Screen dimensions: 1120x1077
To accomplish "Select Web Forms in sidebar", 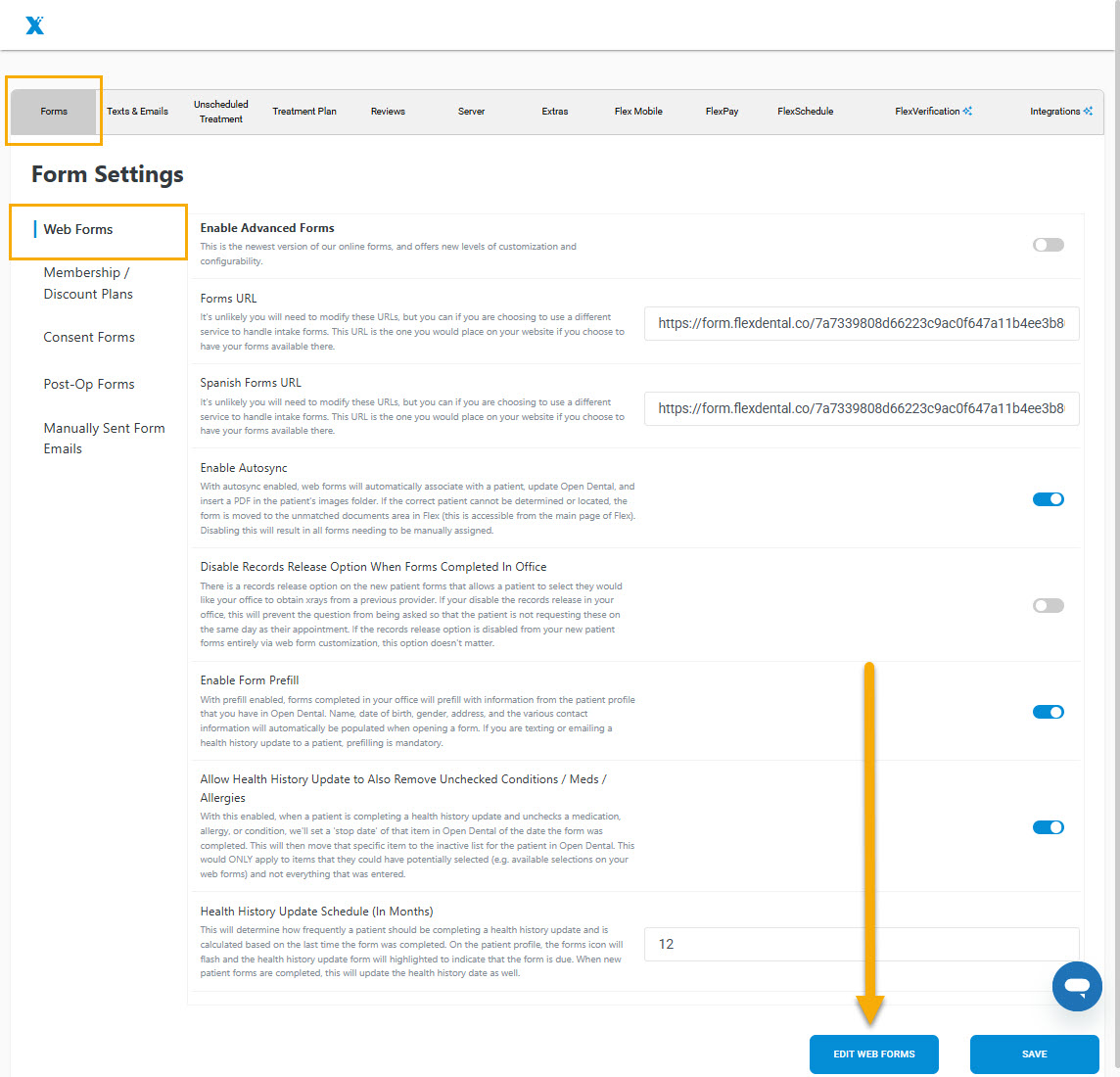I will point(78,229).
